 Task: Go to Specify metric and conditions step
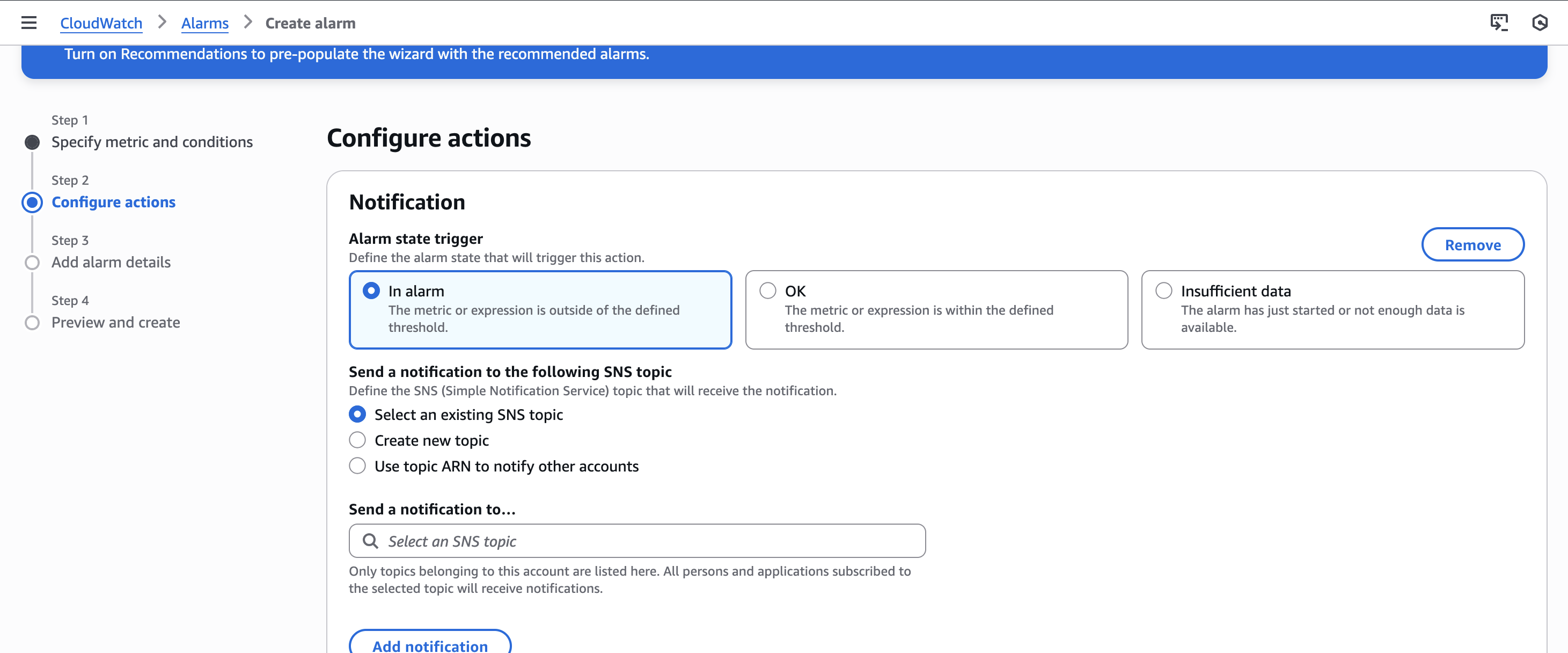pos(151,142)
